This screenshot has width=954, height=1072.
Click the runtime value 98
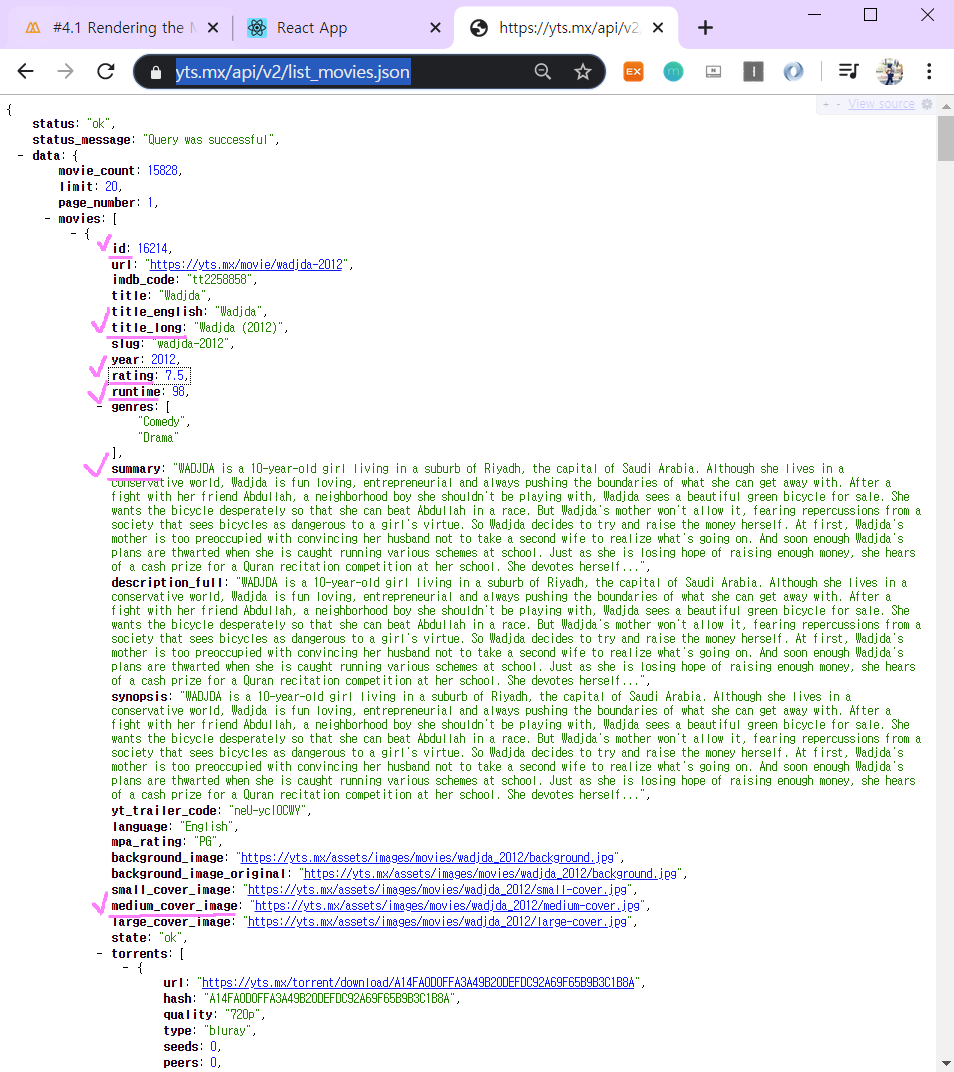point(178,392)
